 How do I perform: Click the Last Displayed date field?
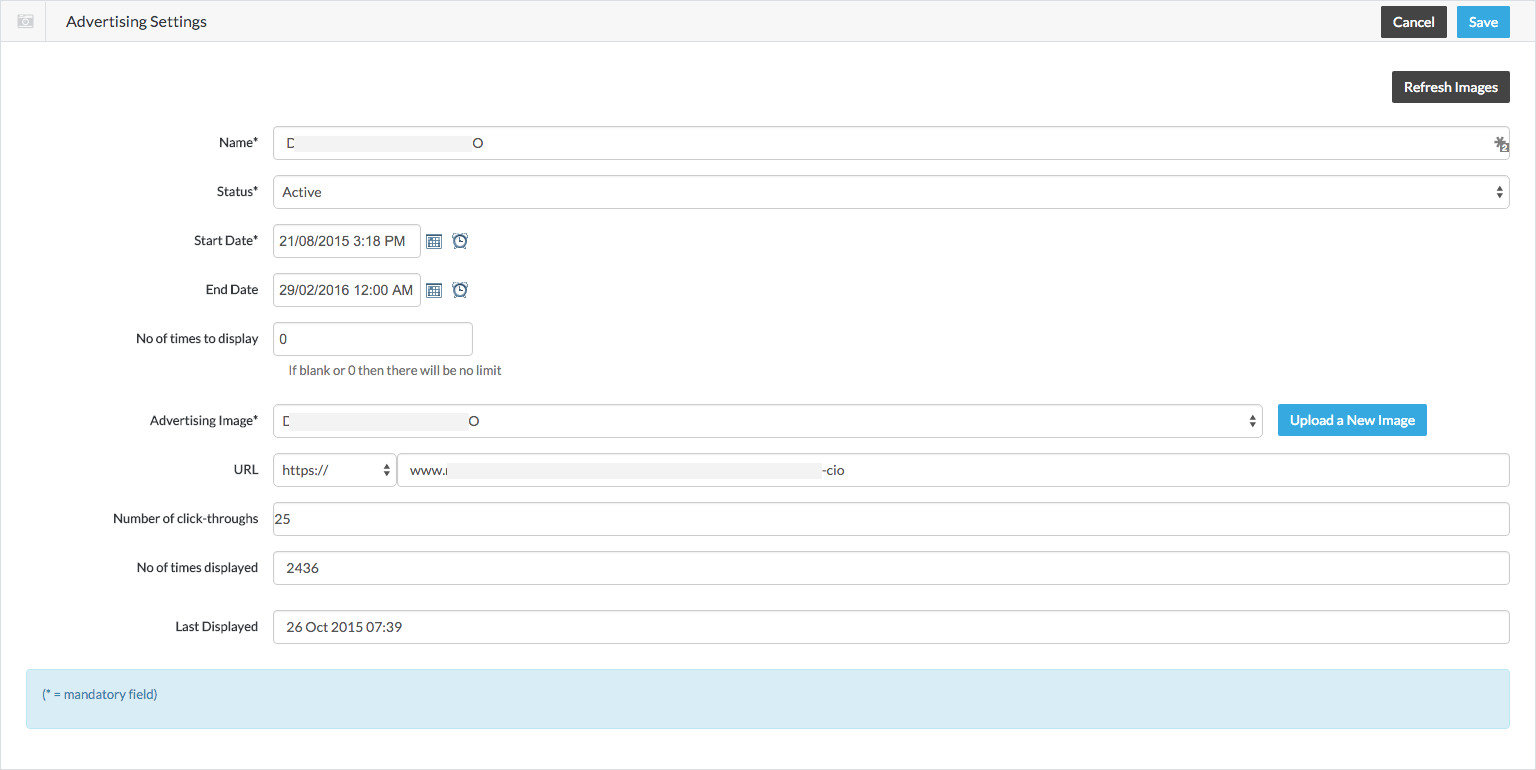point(890,626)
